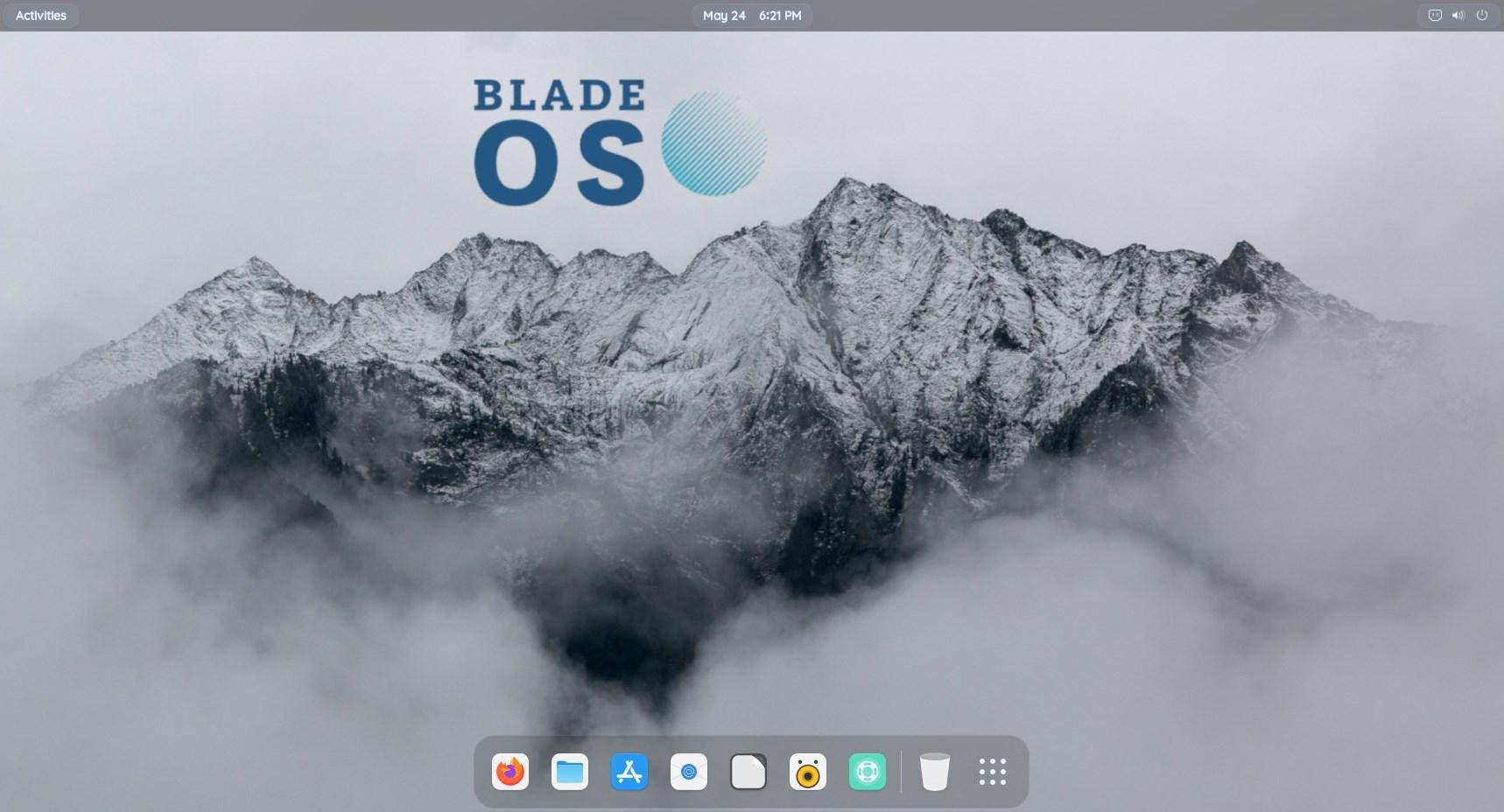Open the power menu icon

click(1482, 16)
